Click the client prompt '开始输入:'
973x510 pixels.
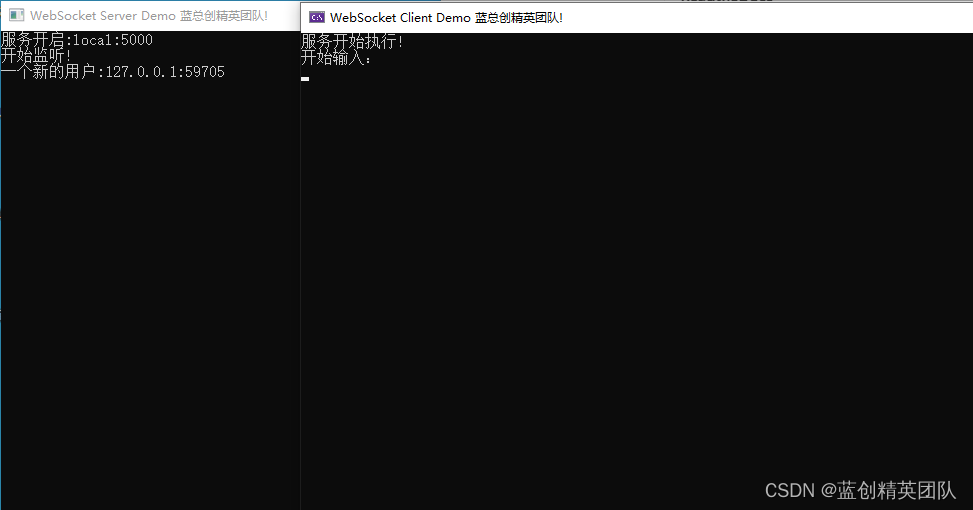[336, 58]
